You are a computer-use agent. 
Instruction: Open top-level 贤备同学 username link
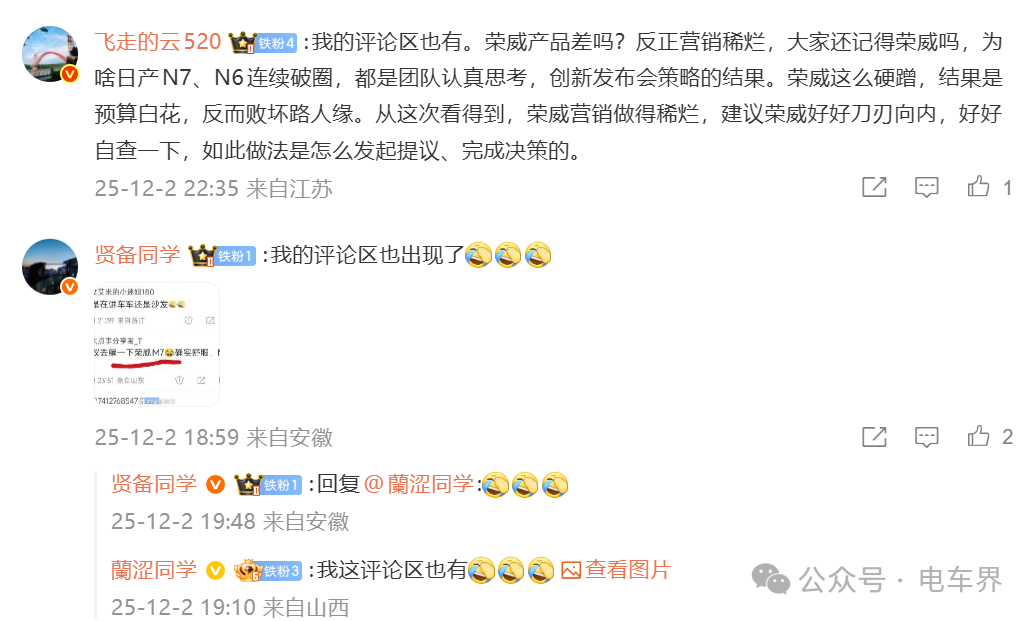click(x=137, y=255)
